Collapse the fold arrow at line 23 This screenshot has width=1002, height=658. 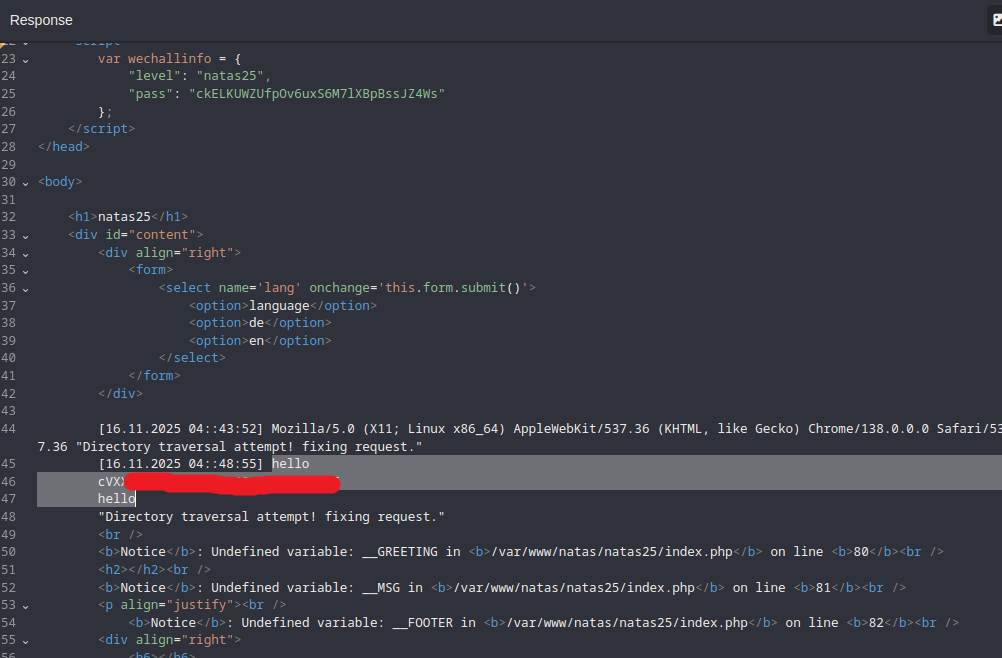coord(25,59)
